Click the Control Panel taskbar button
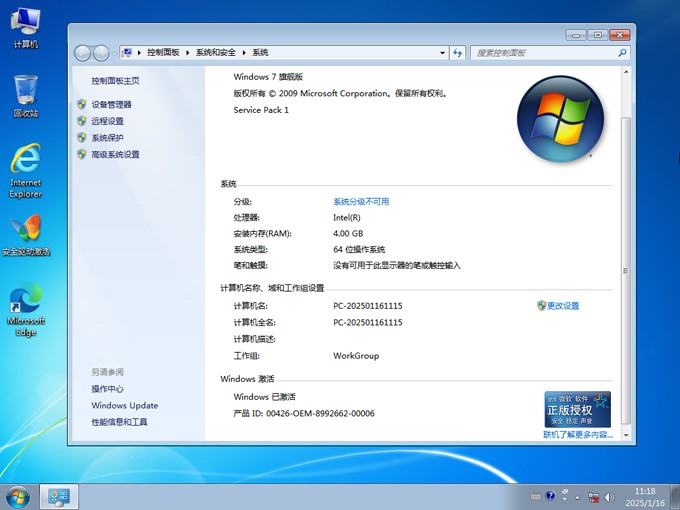This screenshot has width=680, height=510. (59, 497)
